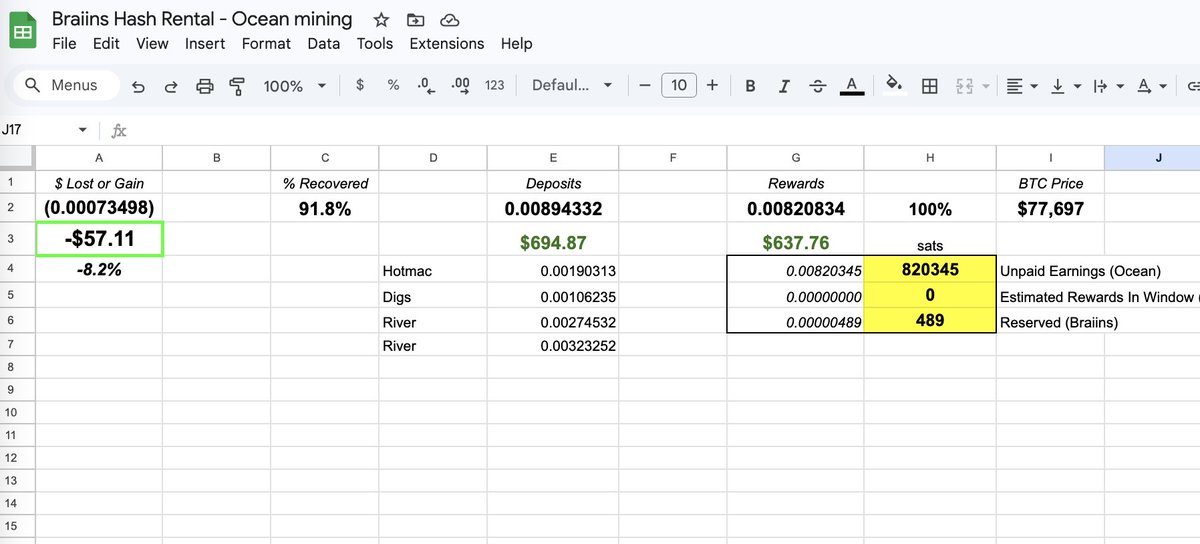Select the yellow 820345 sats cell
The image size is (1200, 544).
[x=930, y=270]
